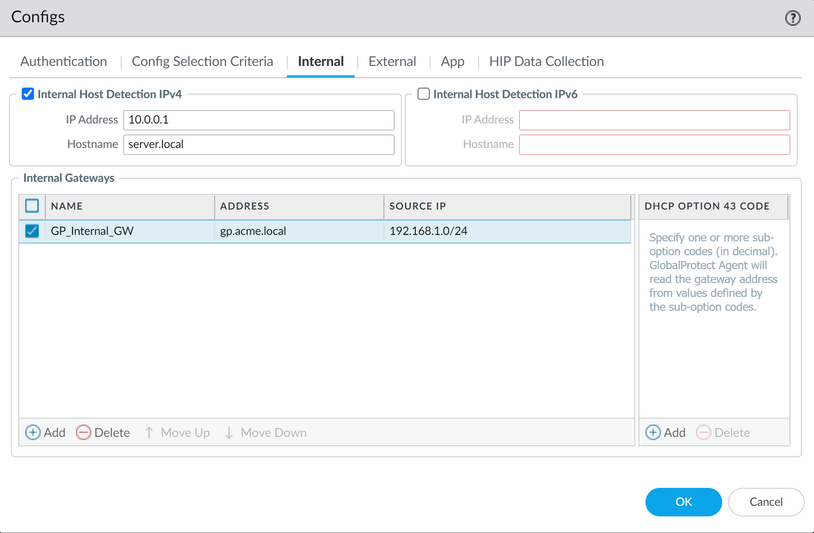Delete a DHCP Option 43 code

722,432
